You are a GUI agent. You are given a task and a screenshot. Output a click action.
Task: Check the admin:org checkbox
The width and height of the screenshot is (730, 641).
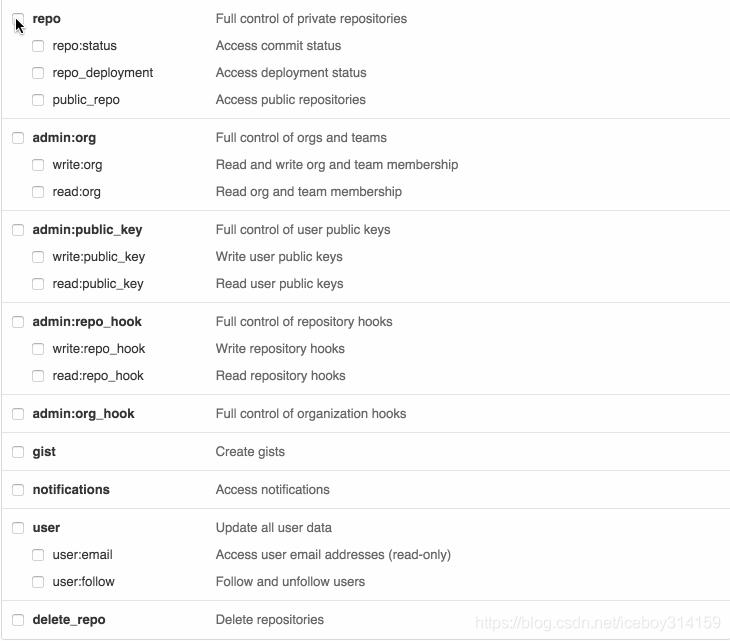tap(18, 138)
